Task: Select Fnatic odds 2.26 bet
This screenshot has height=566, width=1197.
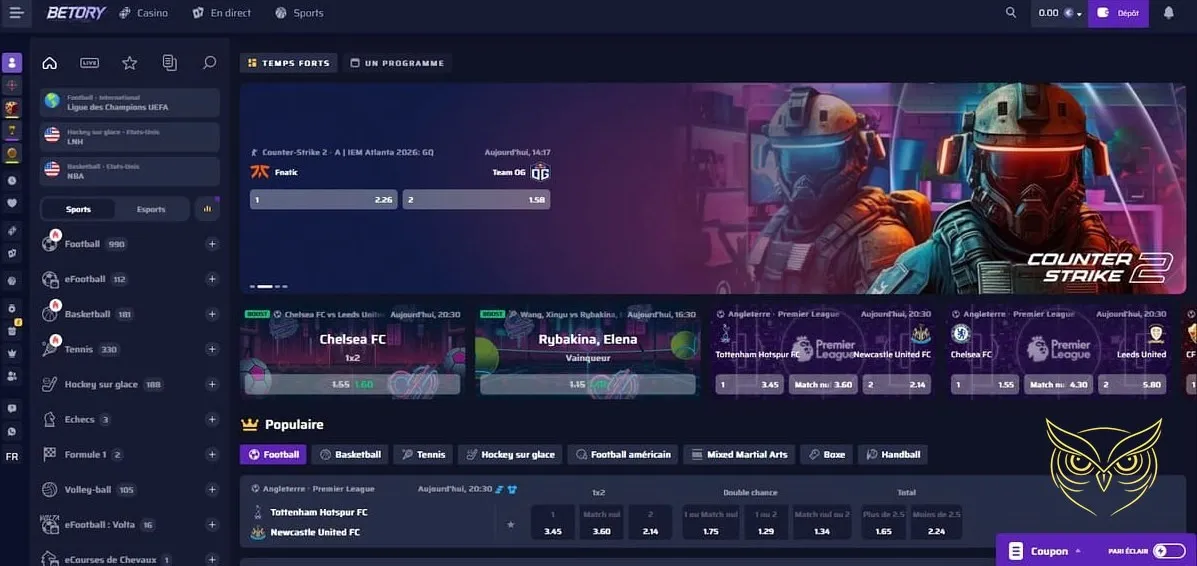Action: click(x=323, y=200)
